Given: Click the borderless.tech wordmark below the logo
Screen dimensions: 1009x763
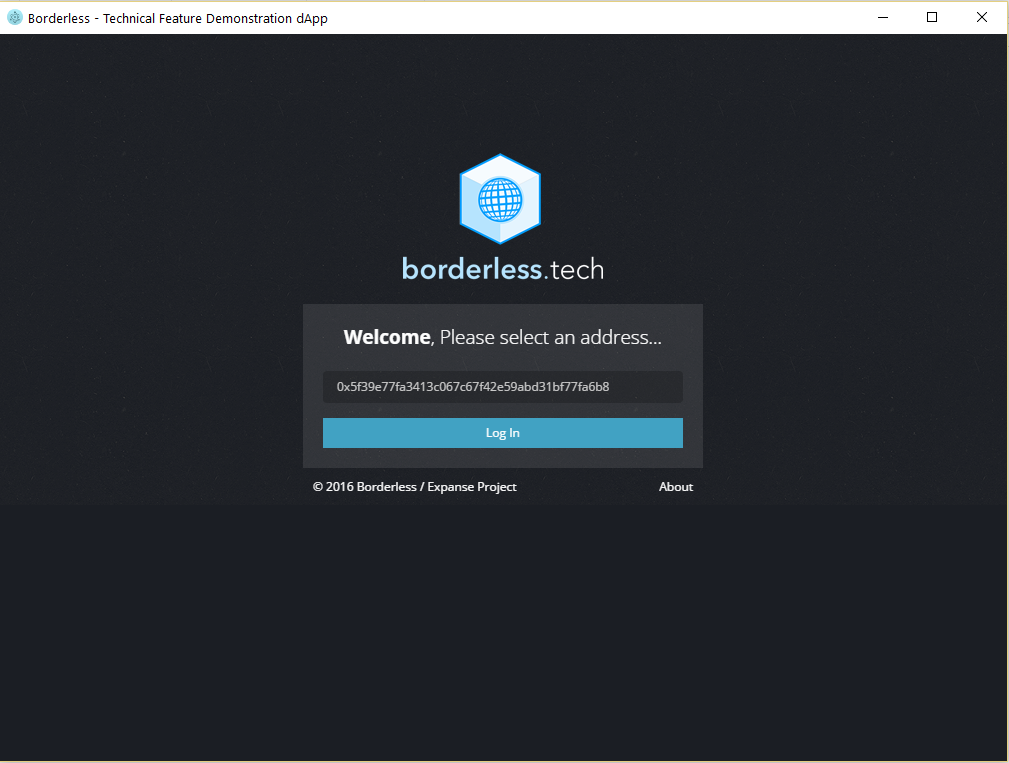Looking at the screenshot, I should point(502,268).
